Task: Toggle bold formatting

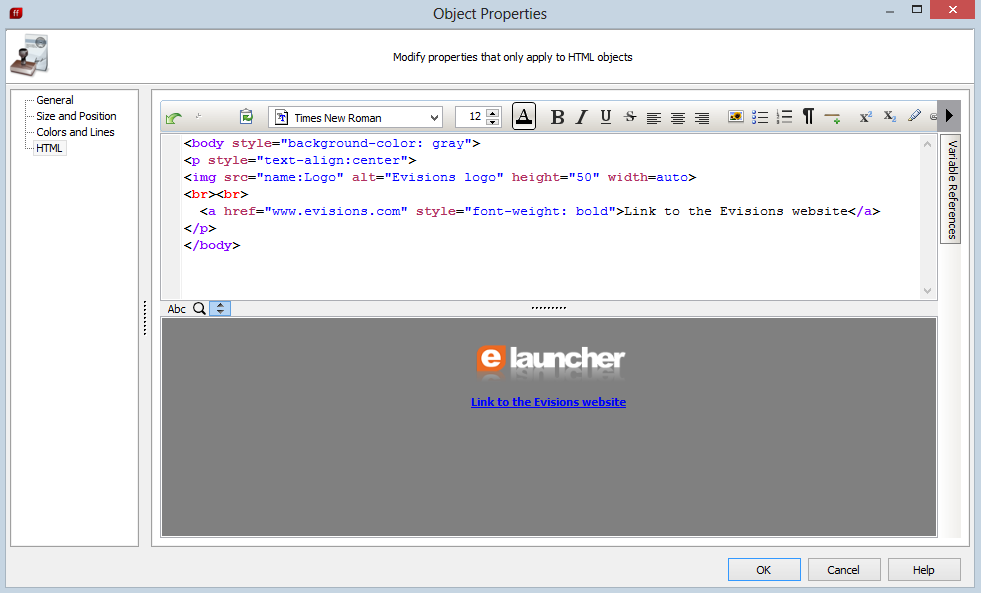Action: coord(557,117)
